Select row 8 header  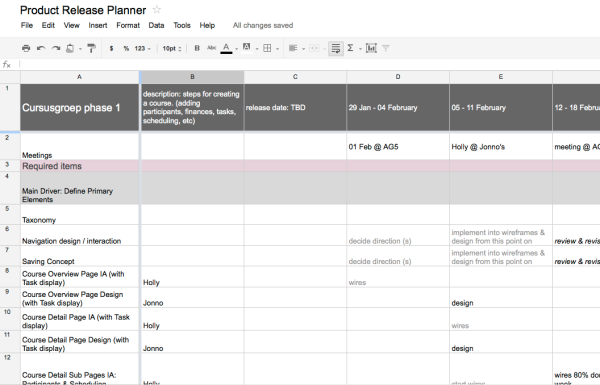(10, 277)
